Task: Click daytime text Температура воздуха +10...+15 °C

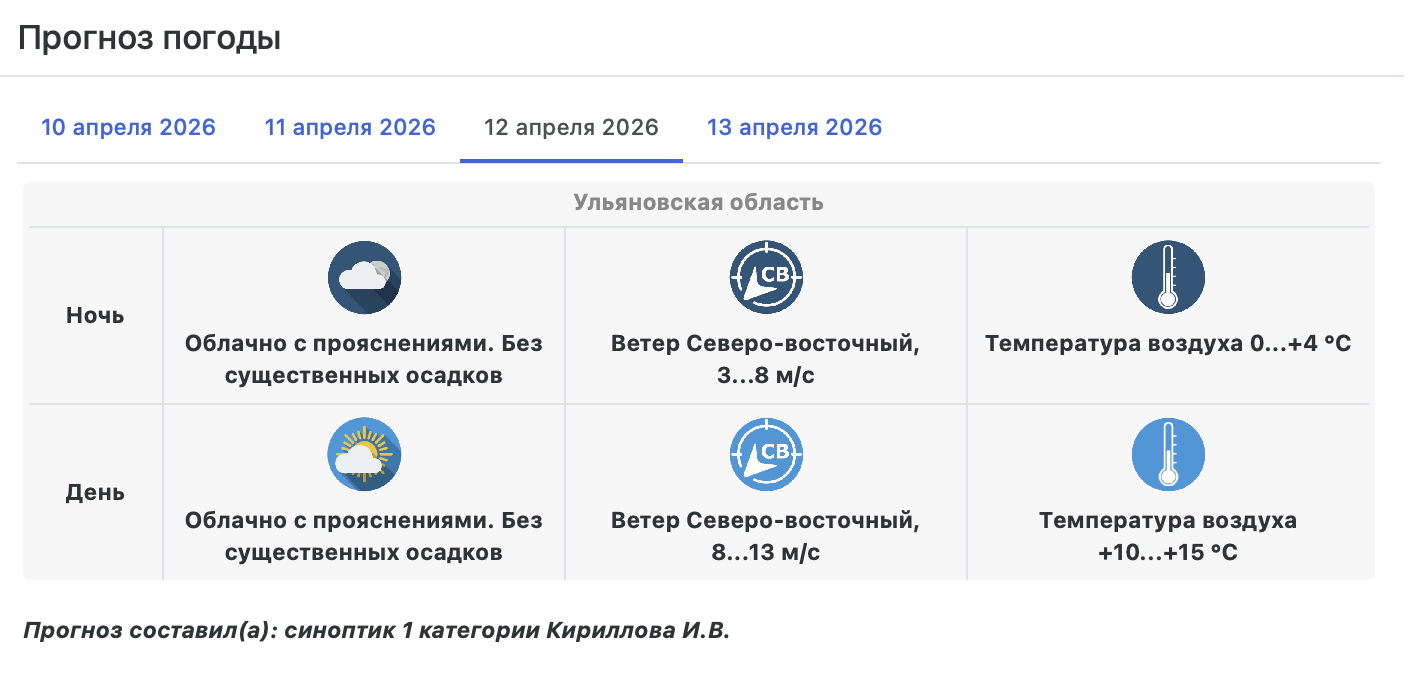Action: click(1168, 536)
